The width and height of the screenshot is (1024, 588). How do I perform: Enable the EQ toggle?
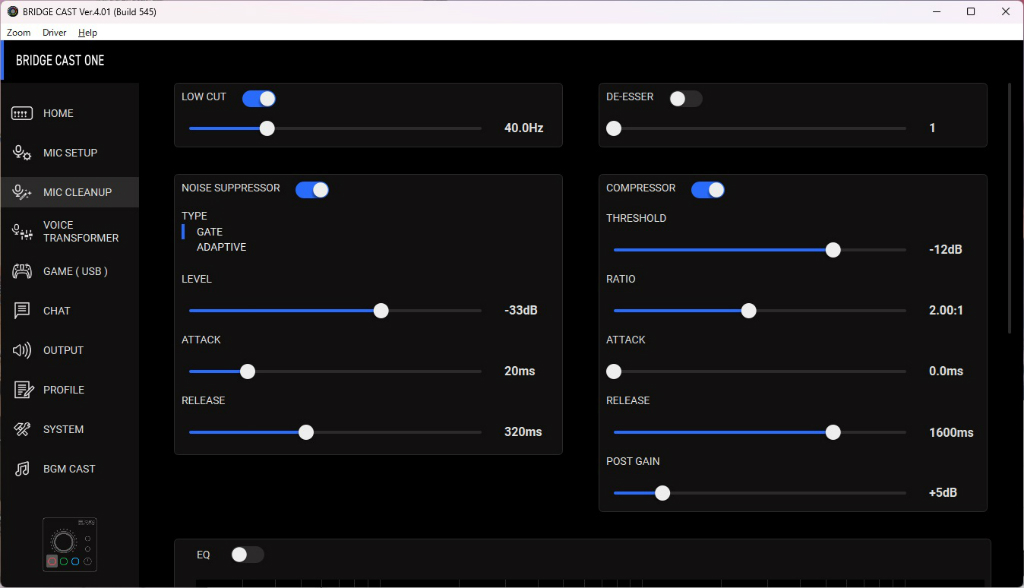[x=248, y=555]
